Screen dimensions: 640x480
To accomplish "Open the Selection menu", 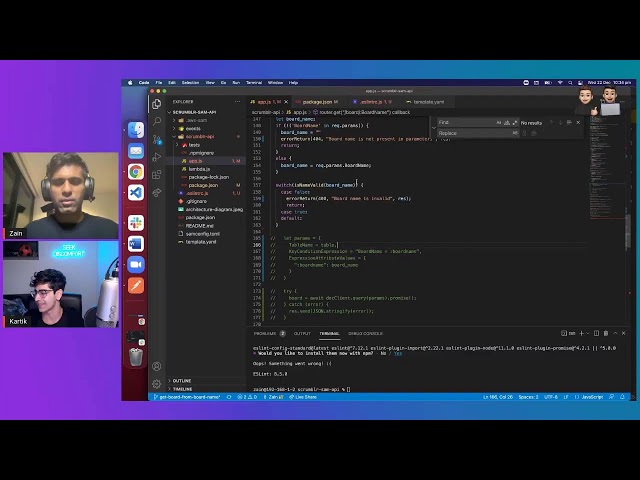I will click(190, 83).
